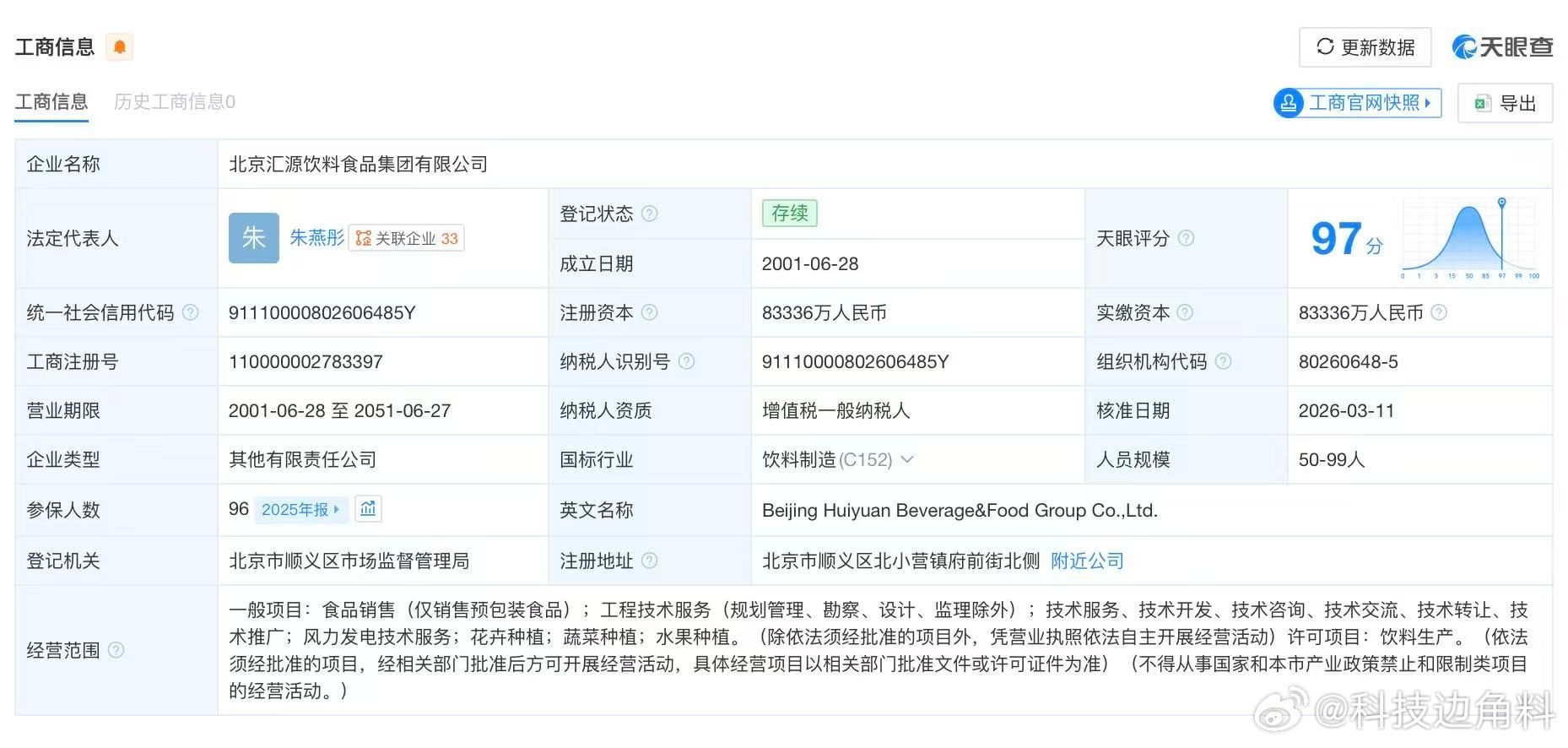Click info icon after 83336万人民币 paid-in value
This screenshot has height=748, width=1568.
coord(1439,312)
